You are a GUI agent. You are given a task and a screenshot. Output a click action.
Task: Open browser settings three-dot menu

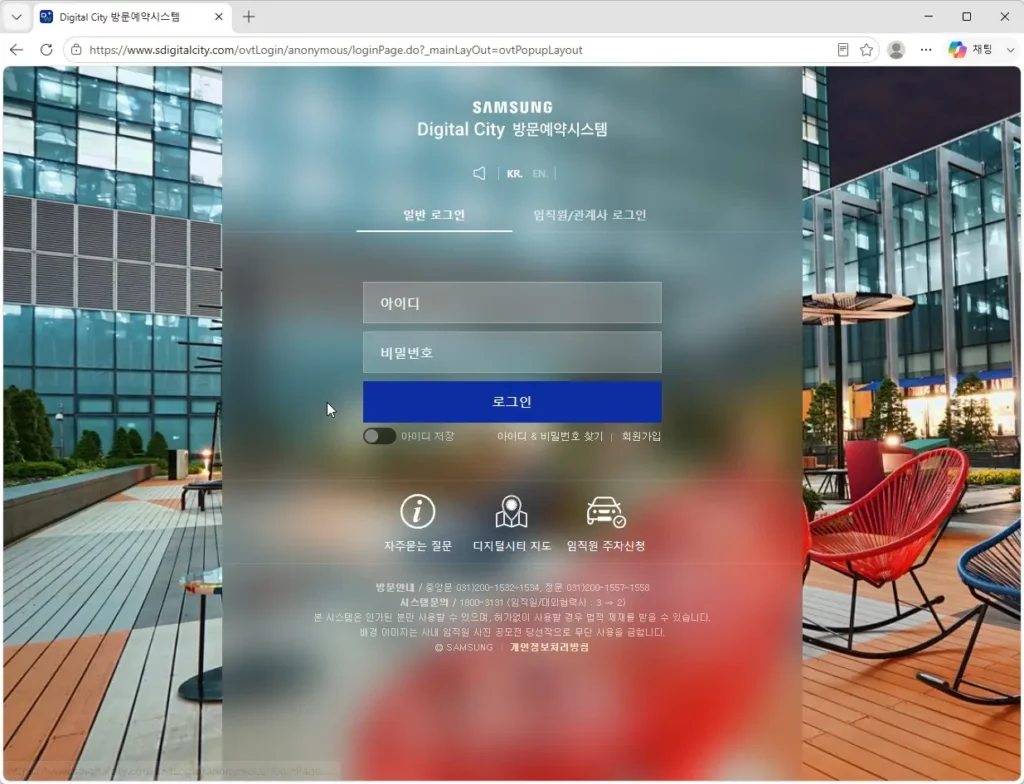pyautogui.click(x=926, y=50)
